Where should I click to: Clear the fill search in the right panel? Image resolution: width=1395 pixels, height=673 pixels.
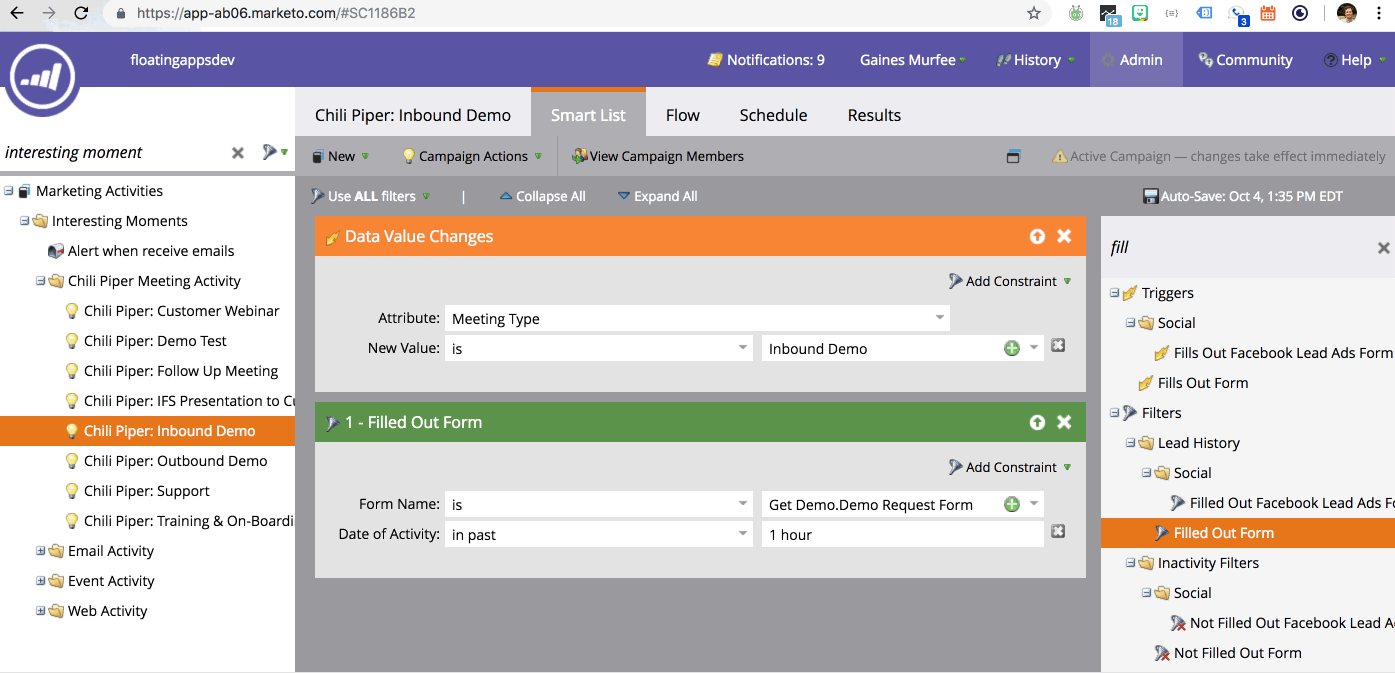tap(1383, 248)
